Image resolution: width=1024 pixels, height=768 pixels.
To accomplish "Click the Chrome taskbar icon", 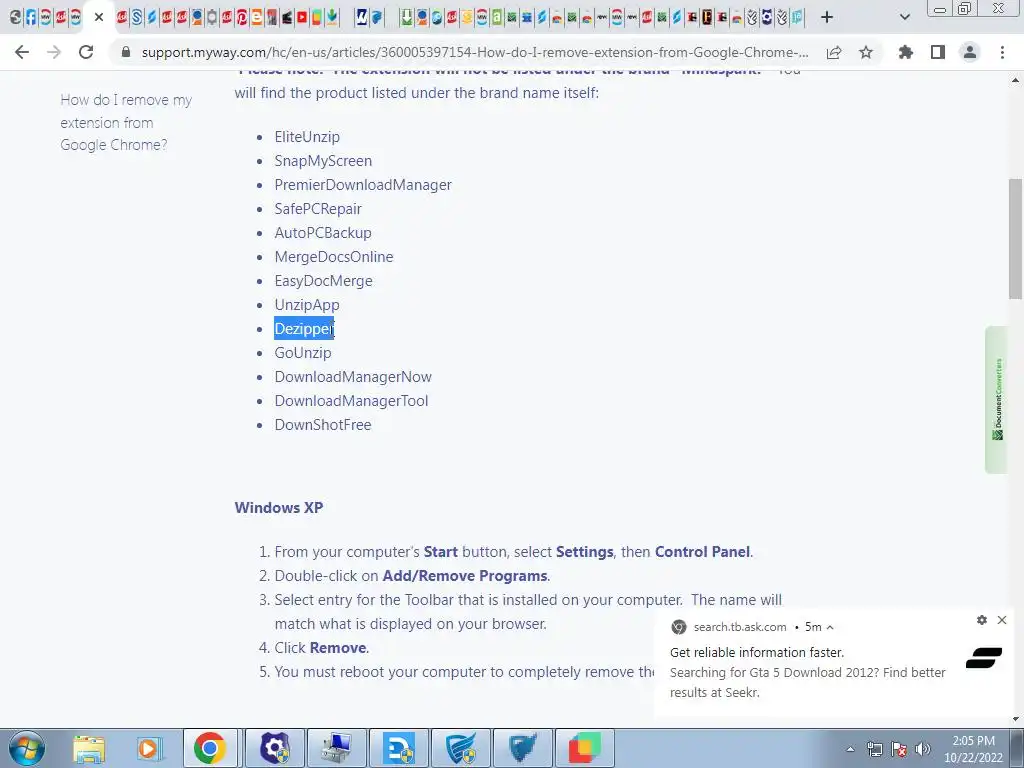I will [210, 748].
